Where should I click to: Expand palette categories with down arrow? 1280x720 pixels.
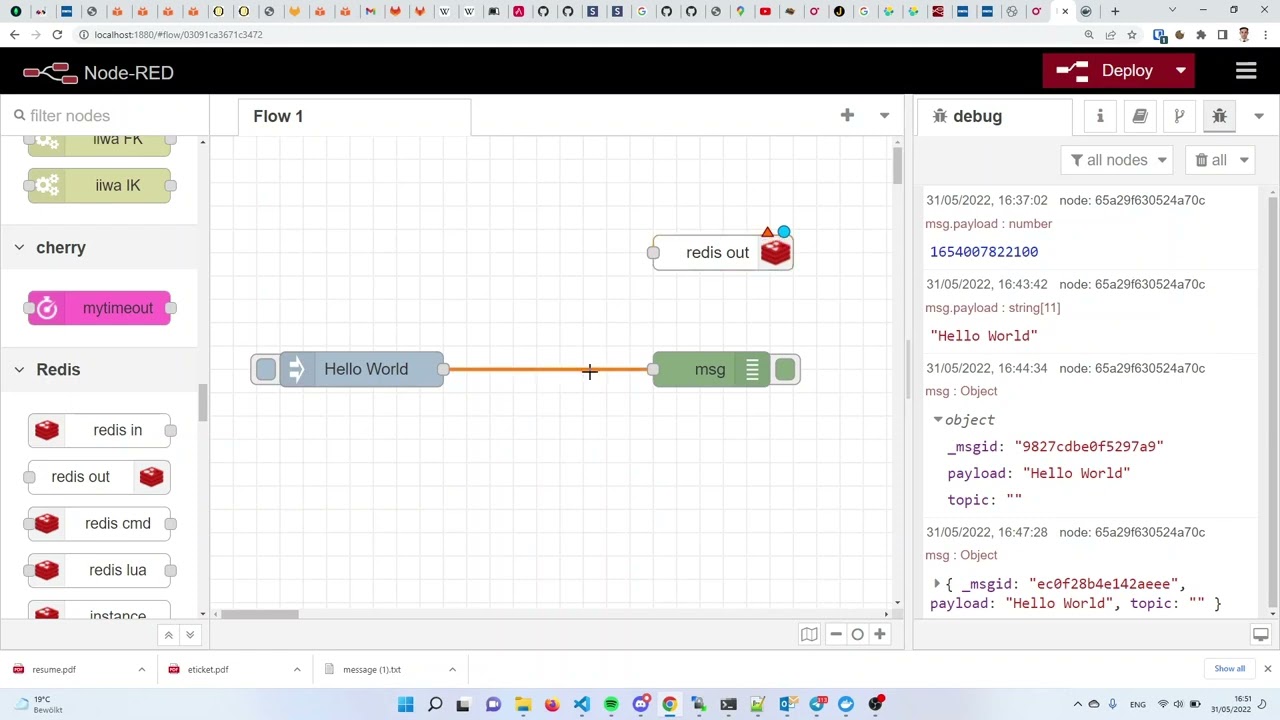(189, 635)
